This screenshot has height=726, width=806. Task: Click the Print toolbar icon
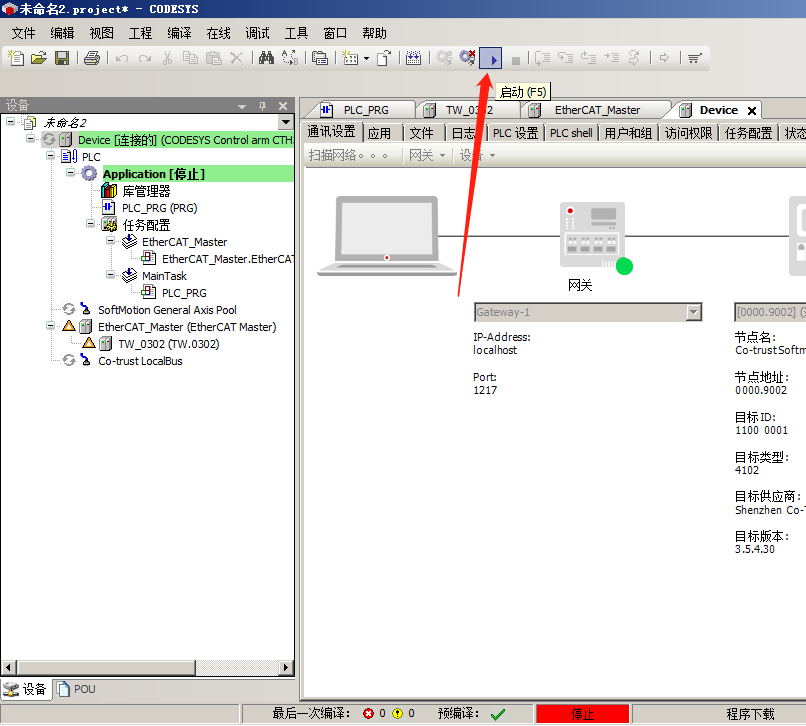pos(91,58)
